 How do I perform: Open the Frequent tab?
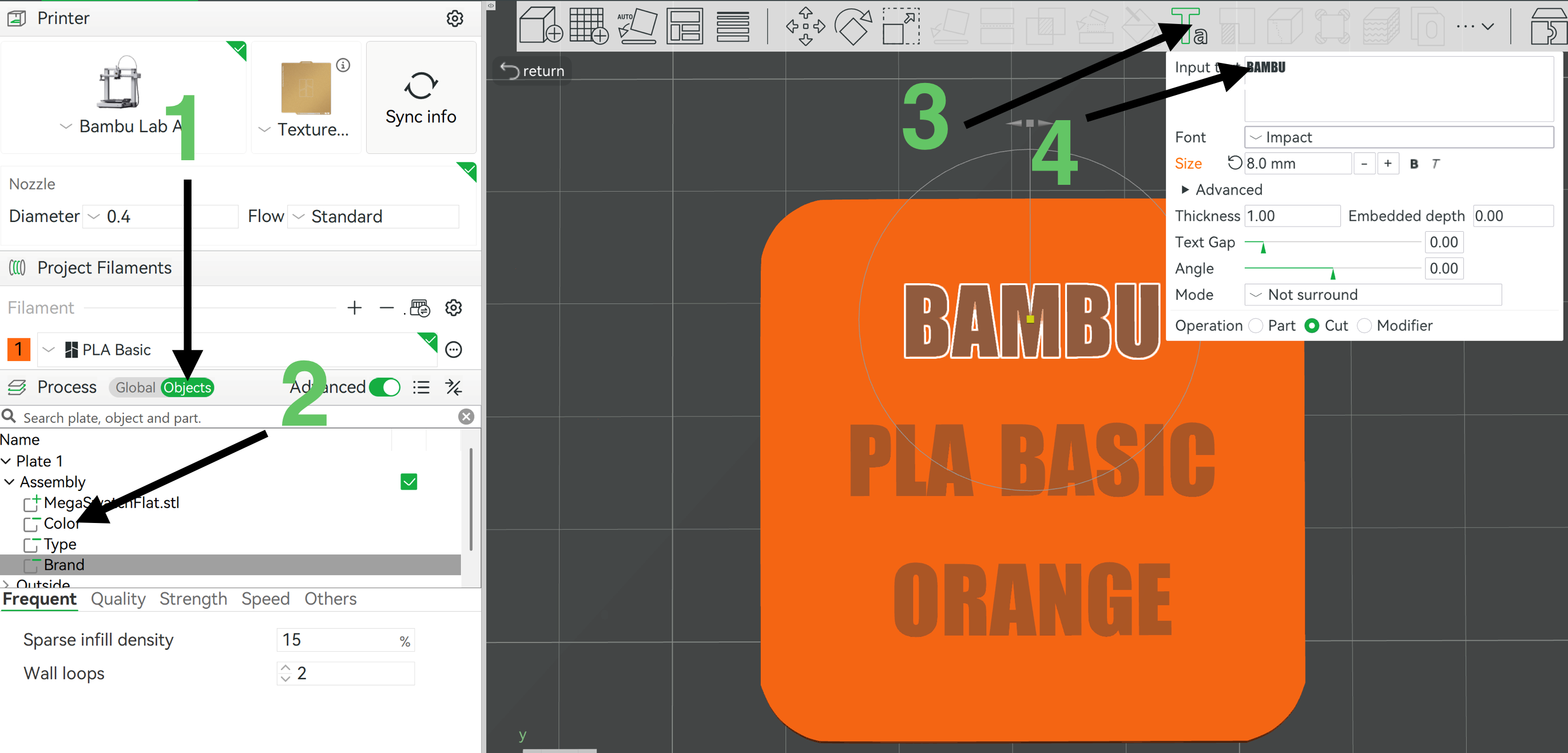(x=39, y=599)
